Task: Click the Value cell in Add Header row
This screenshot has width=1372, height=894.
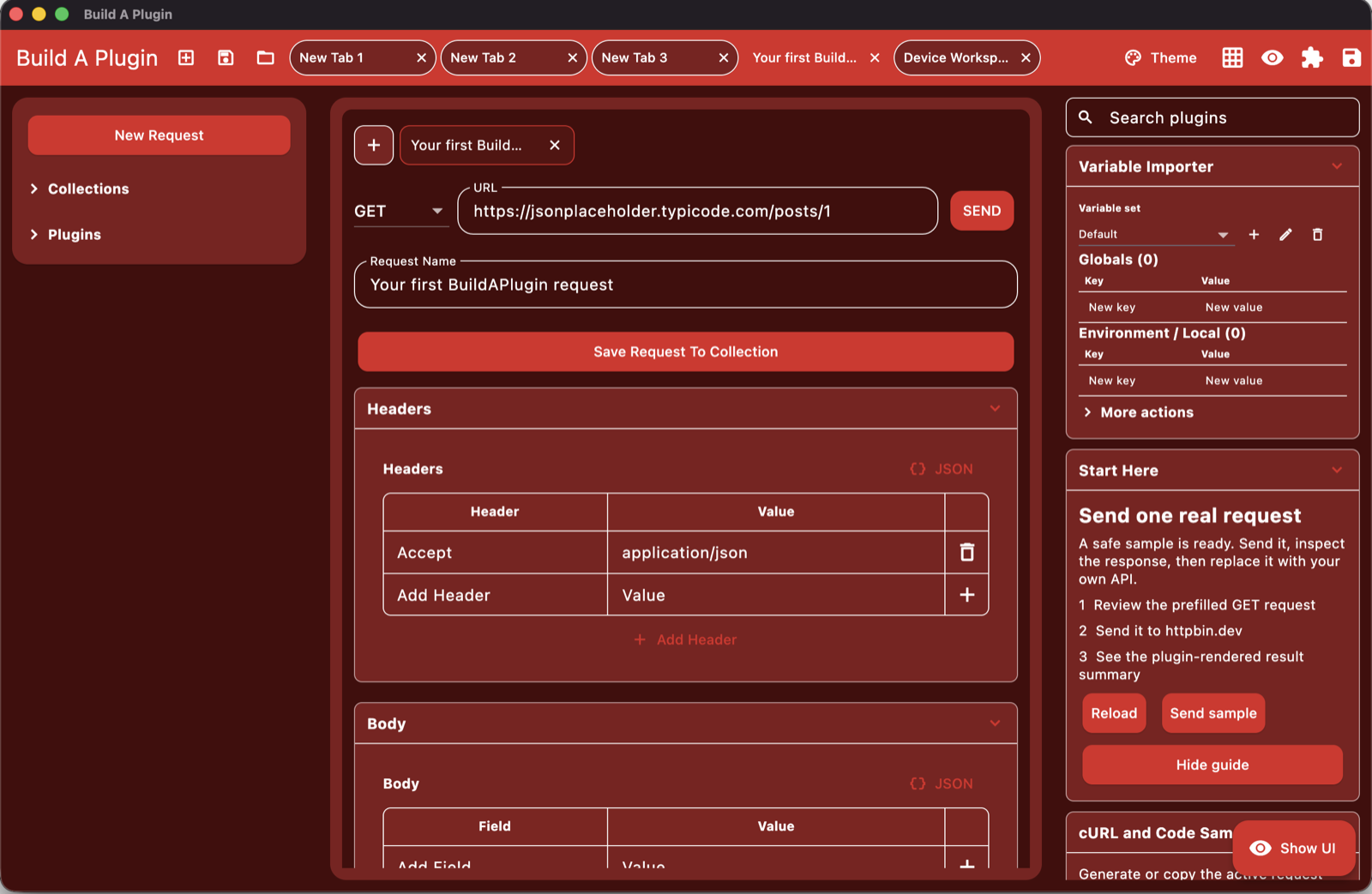Action: pos(776,595)
